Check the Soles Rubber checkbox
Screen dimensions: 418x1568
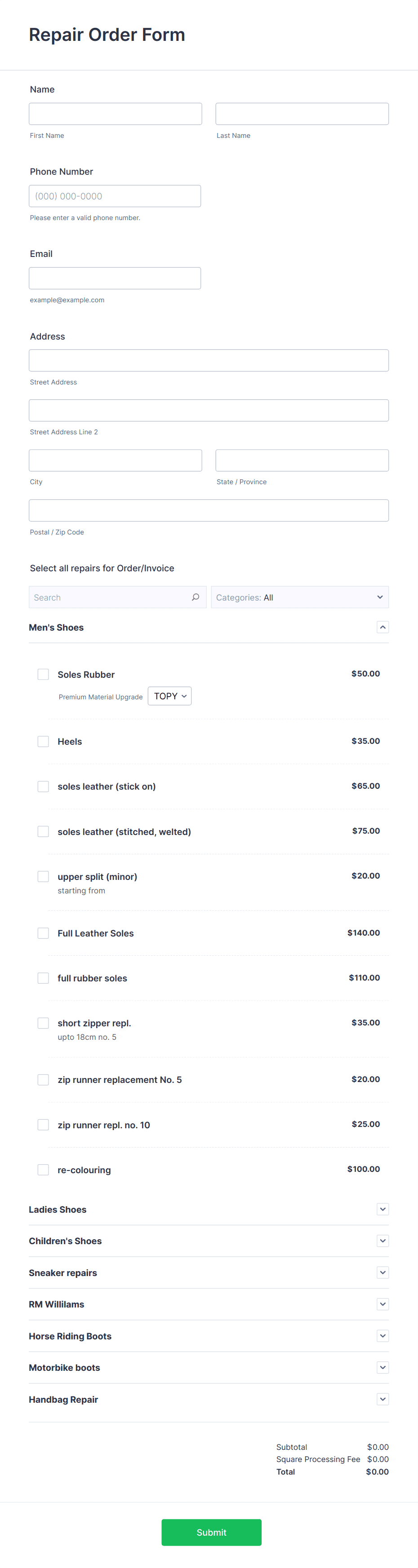coord(43,674)
